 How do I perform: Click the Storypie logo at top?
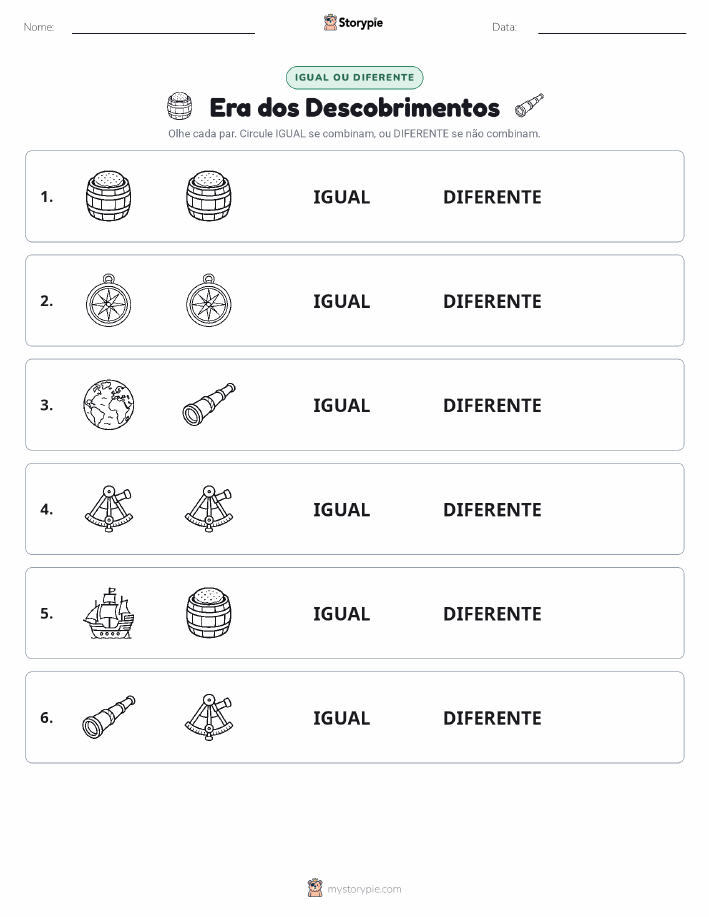point(353,23)
